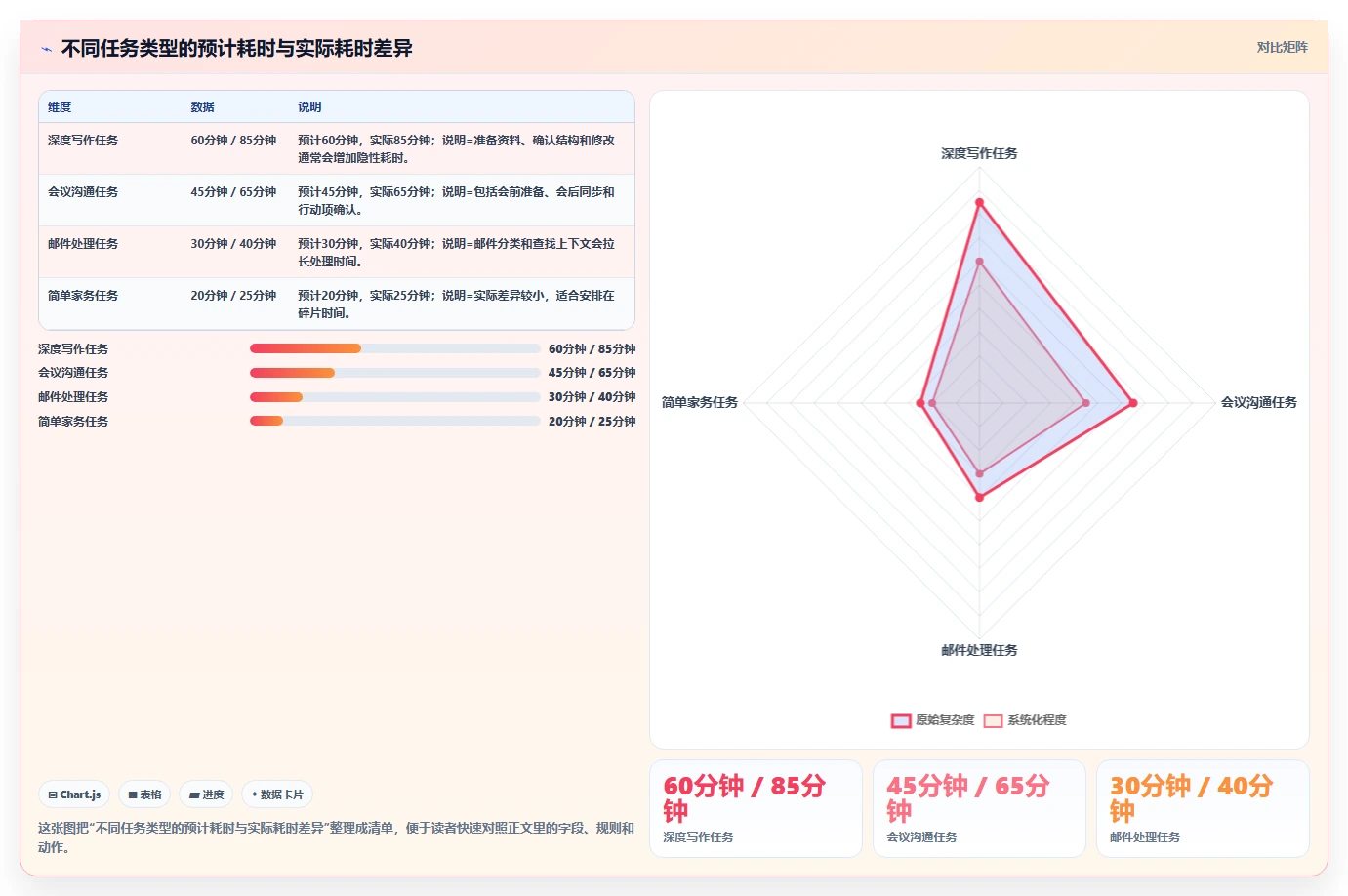Click the 原始复杂度 legend color box
This screenshot has width=1348, height=896.
tap(901, 721)
